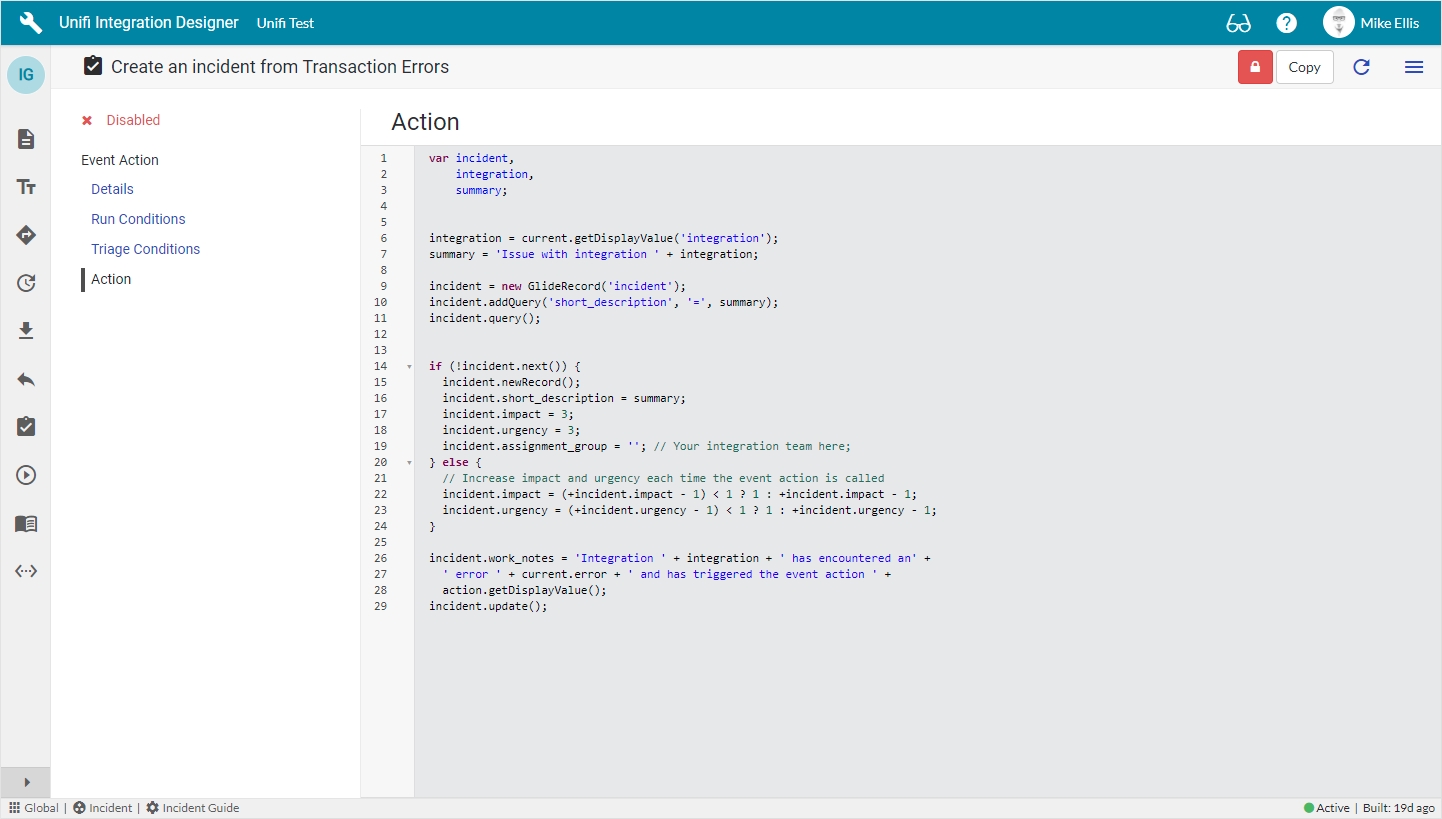Open the reply arrow icon in sidebar
Screen dimensions: 1442x819
[x=26, y=379]
